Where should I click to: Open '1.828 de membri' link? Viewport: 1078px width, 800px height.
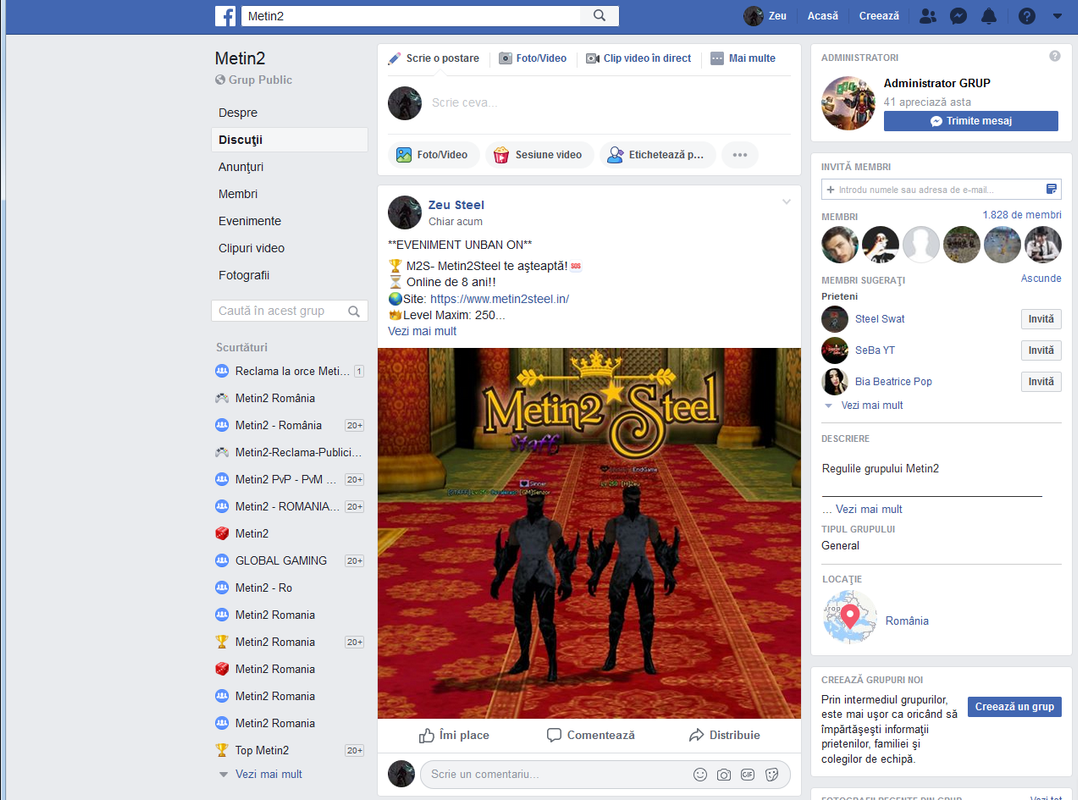[x=1022, y=215]
